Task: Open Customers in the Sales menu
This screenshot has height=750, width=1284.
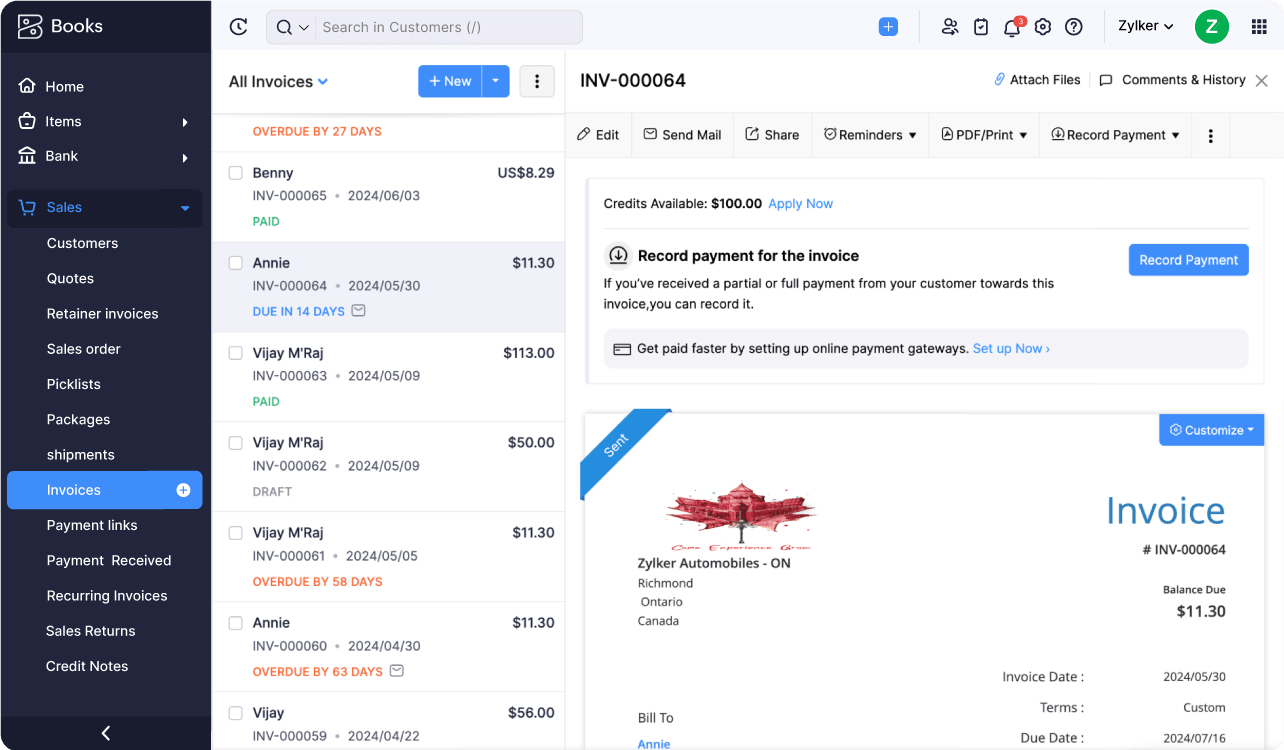Action: point(82,243)
